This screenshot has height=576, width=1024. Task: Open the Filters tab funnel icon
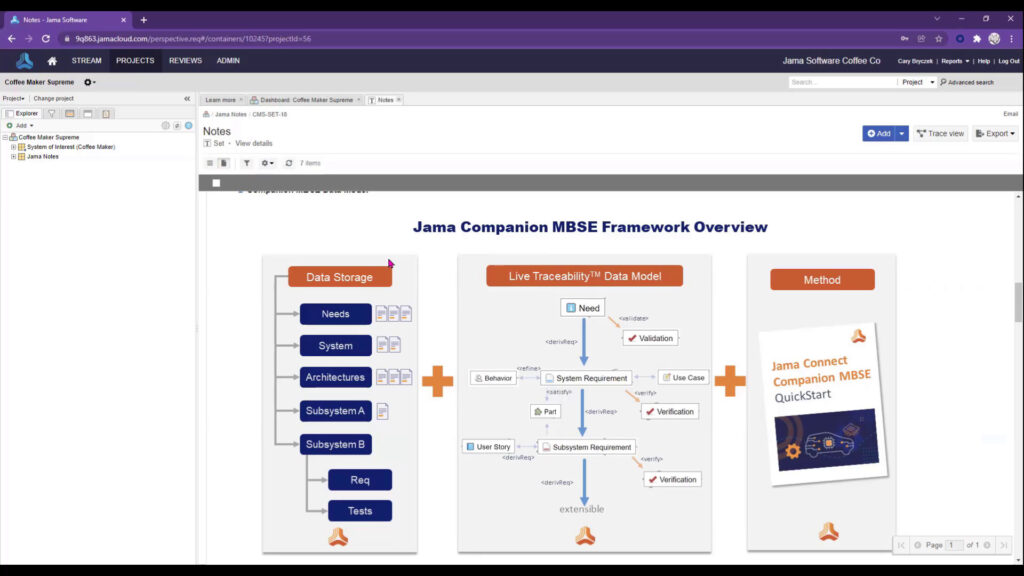(x=52, y=114)
